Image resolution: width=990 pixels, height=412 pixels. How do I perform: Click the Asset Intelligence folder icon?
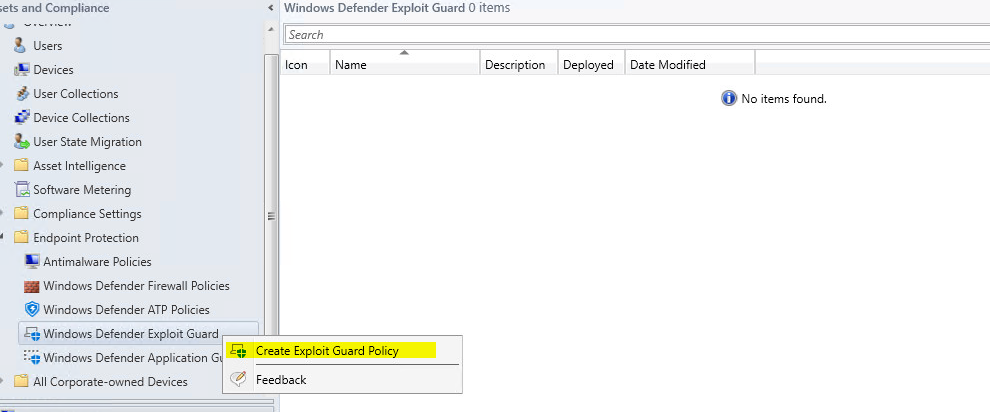coord(21,165)
